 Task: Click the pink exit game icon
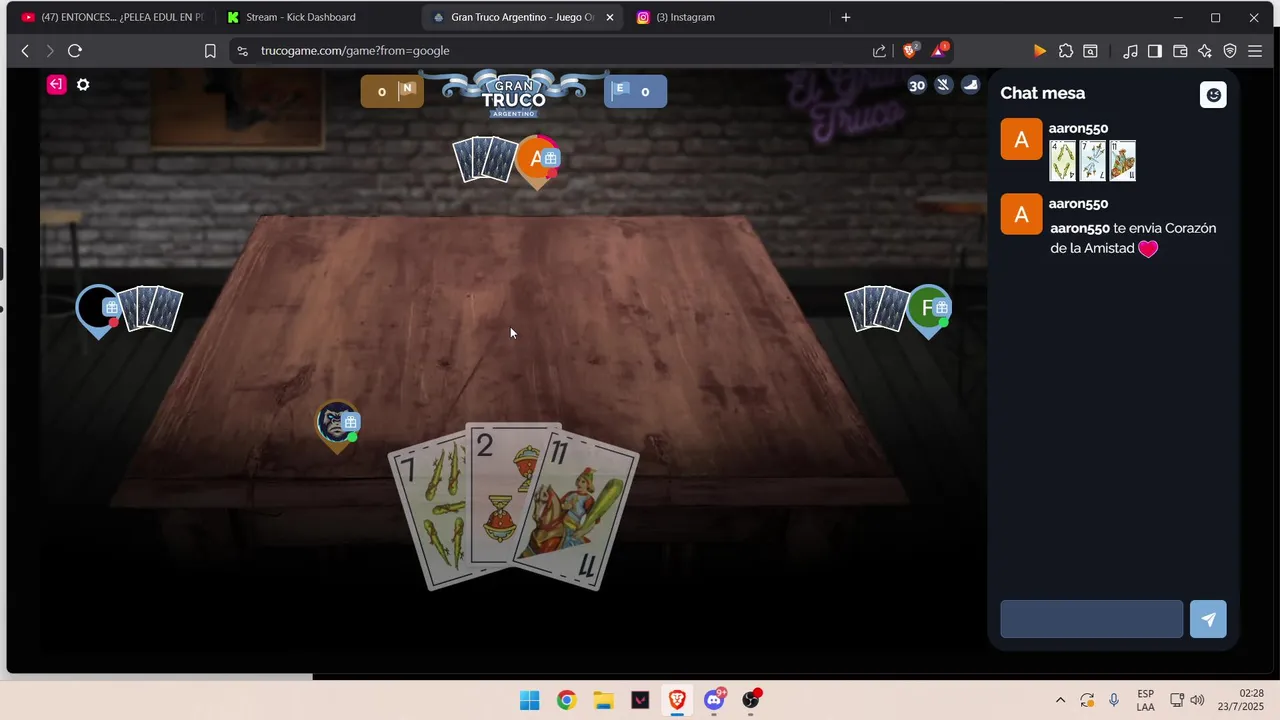(x=56, y=85)
